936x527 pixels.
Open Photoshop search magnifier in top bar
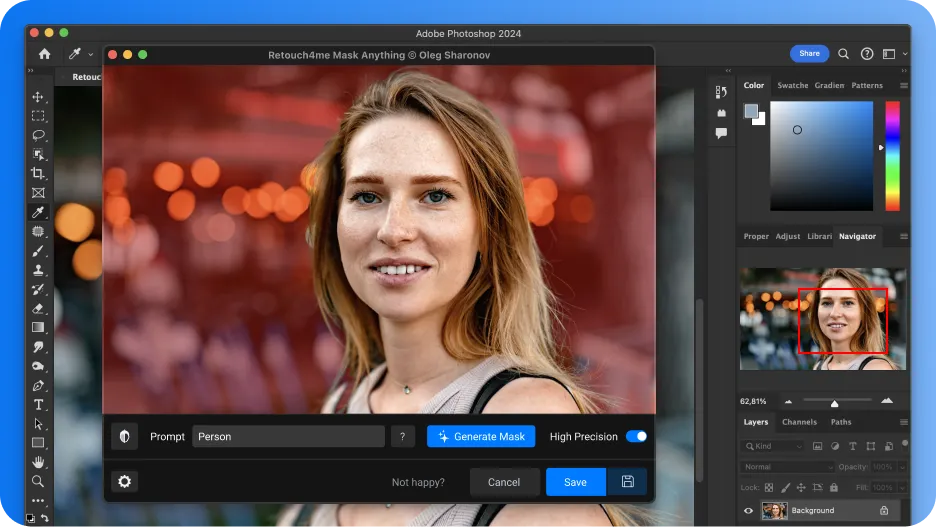(x=843, y=54)
